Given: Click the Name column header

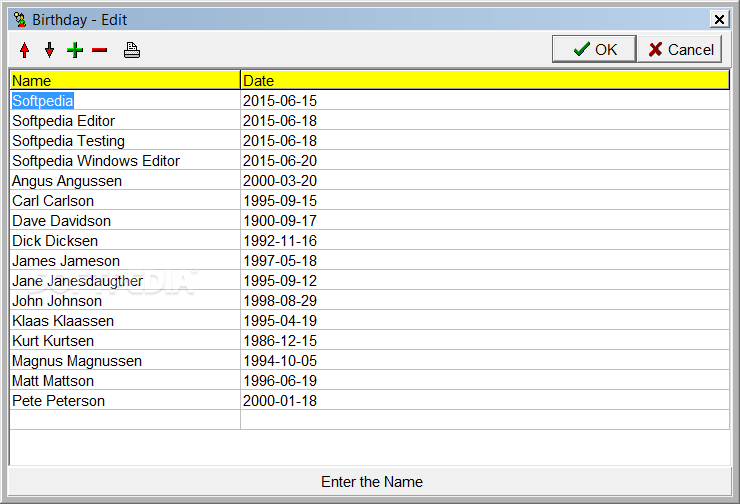Looking at the screenshot, I should [x=125, y=80].
